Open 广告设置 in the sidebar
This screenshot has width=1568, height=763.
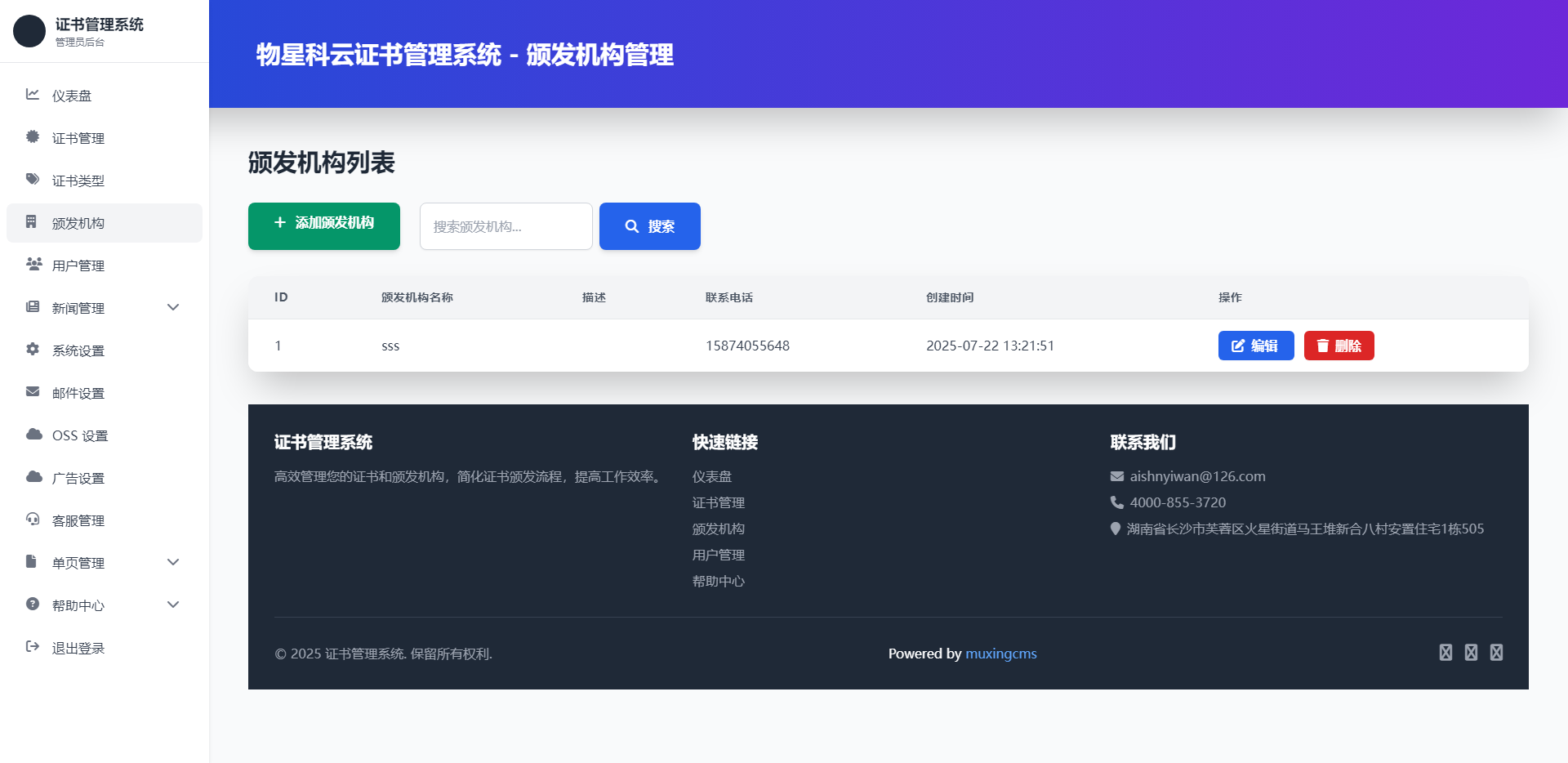coord(105,478)
